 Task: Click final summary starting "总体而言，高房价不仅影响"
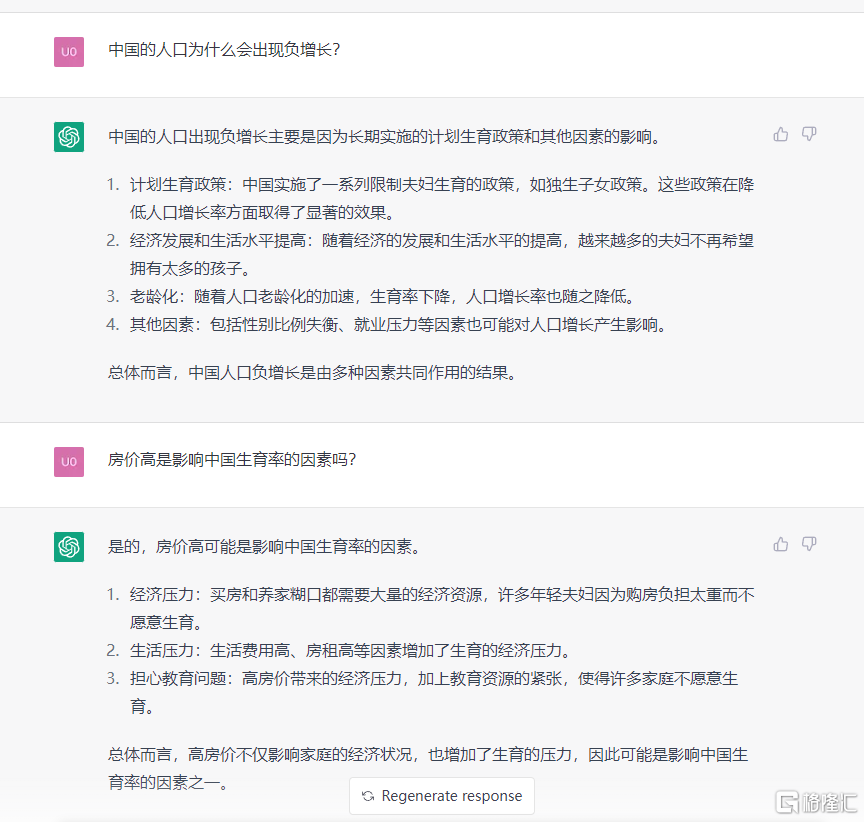click(x=428, y=768)
